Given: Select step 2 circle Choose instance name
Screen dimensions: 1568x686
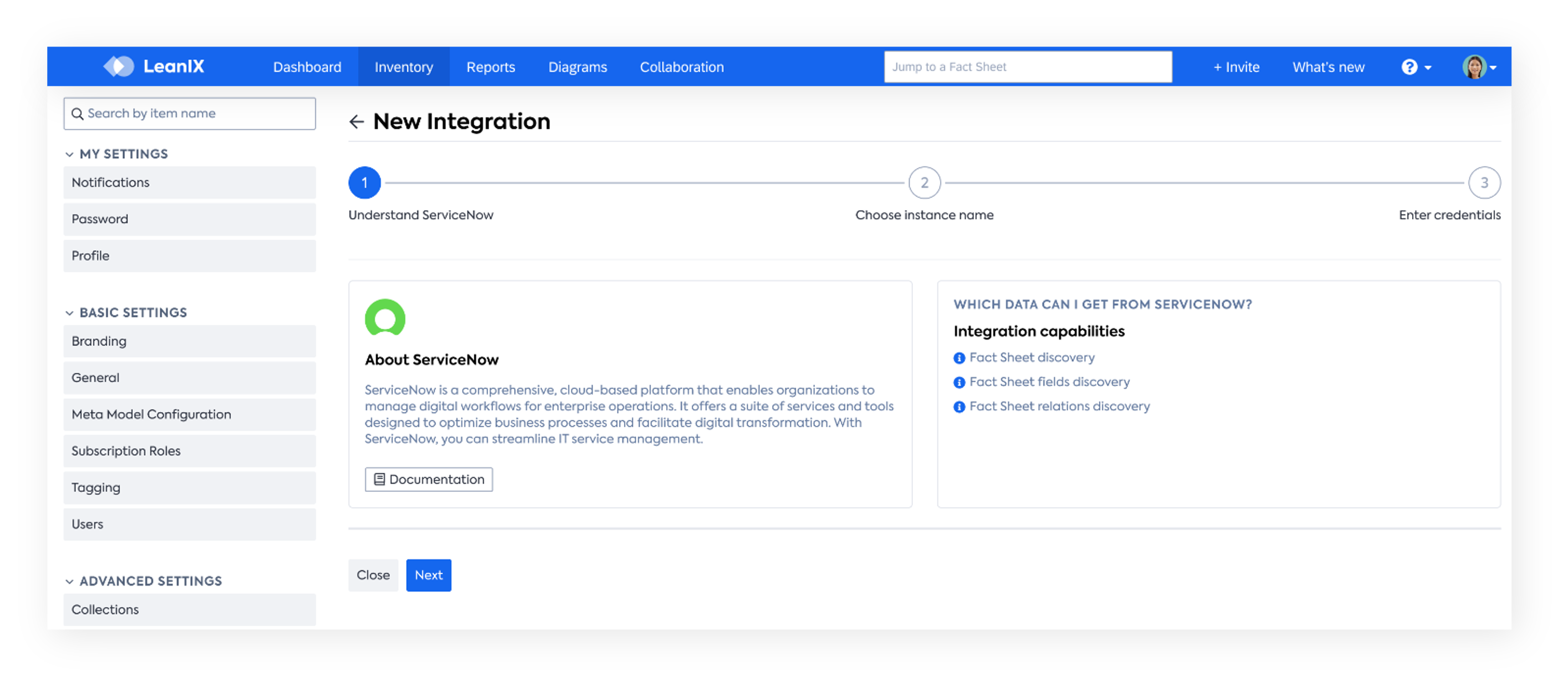Looking at the screenshot, I should (x=925, y=182).
